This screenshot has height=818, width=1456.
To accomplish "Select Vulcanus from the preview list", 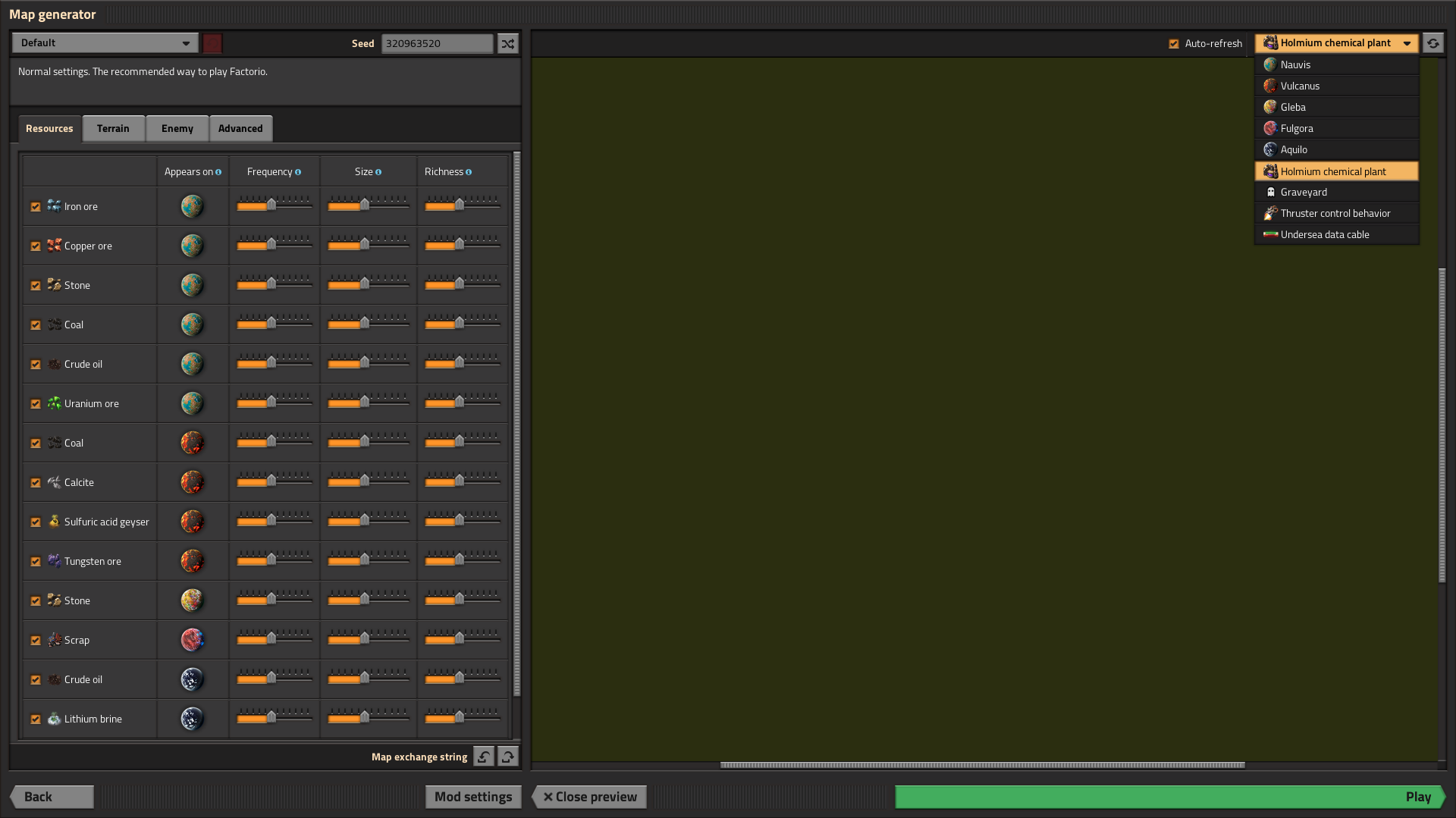I will coord(1336,86).
